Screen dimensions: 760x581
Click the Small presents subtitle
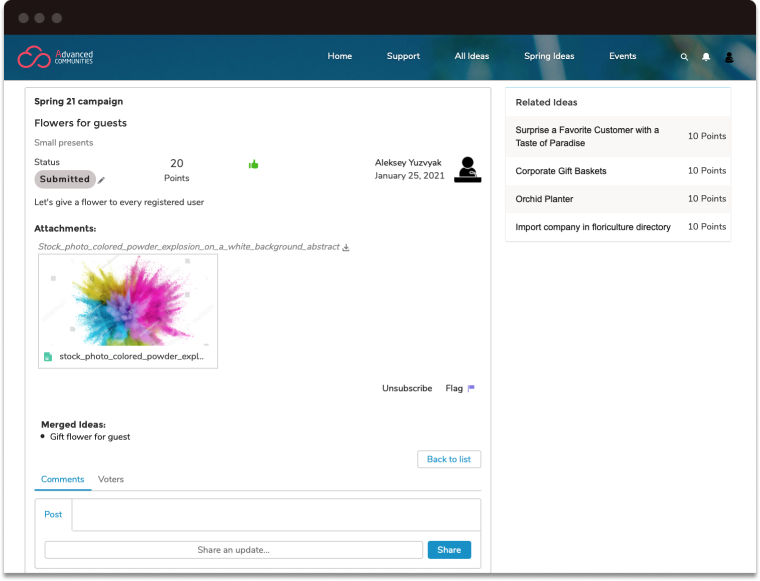tap(63, 143)
